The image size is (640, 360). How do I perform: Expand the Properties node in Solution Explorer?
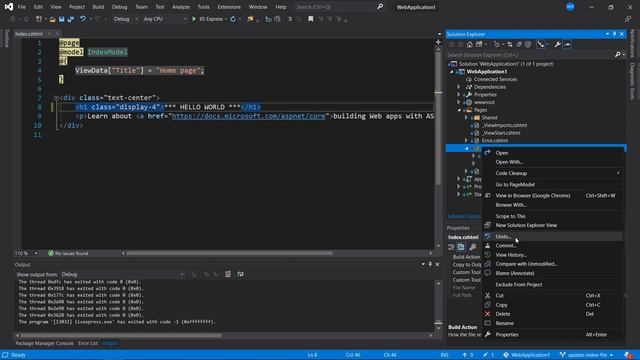(x=458, y=95)
